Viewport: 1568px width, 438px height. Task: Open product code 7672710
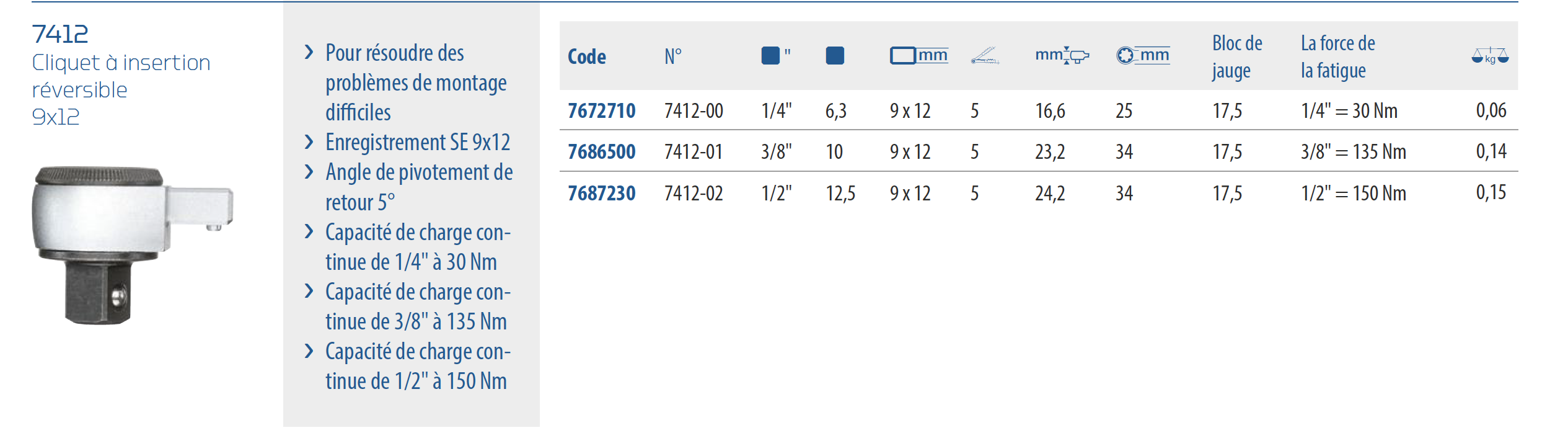pyautogui.click(x=601, y=110)
